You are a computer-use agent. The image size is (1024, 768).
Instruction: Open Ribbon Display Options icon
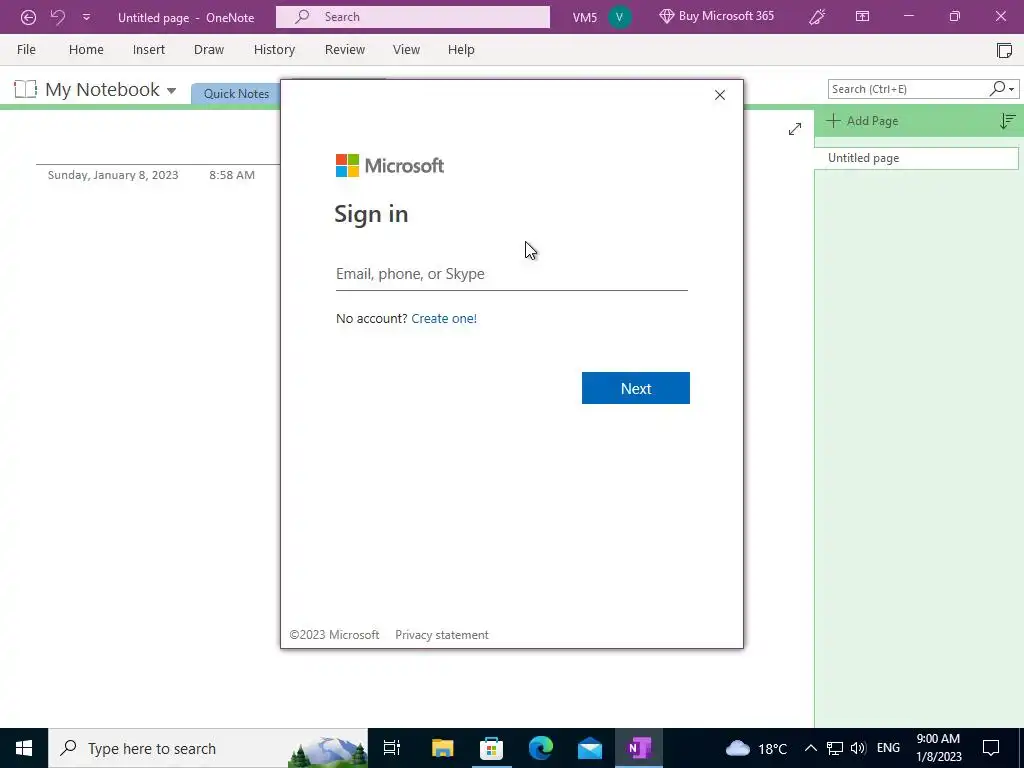862,17
